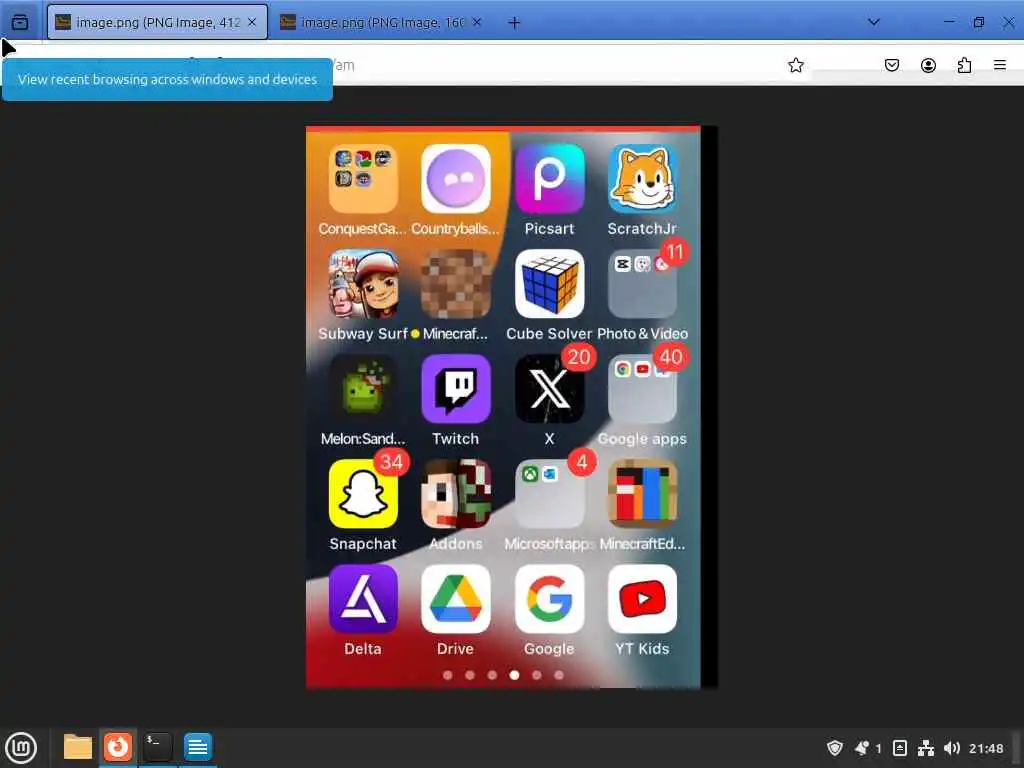
Task: Open security shield tray icon
Action: tap(835, 748)
